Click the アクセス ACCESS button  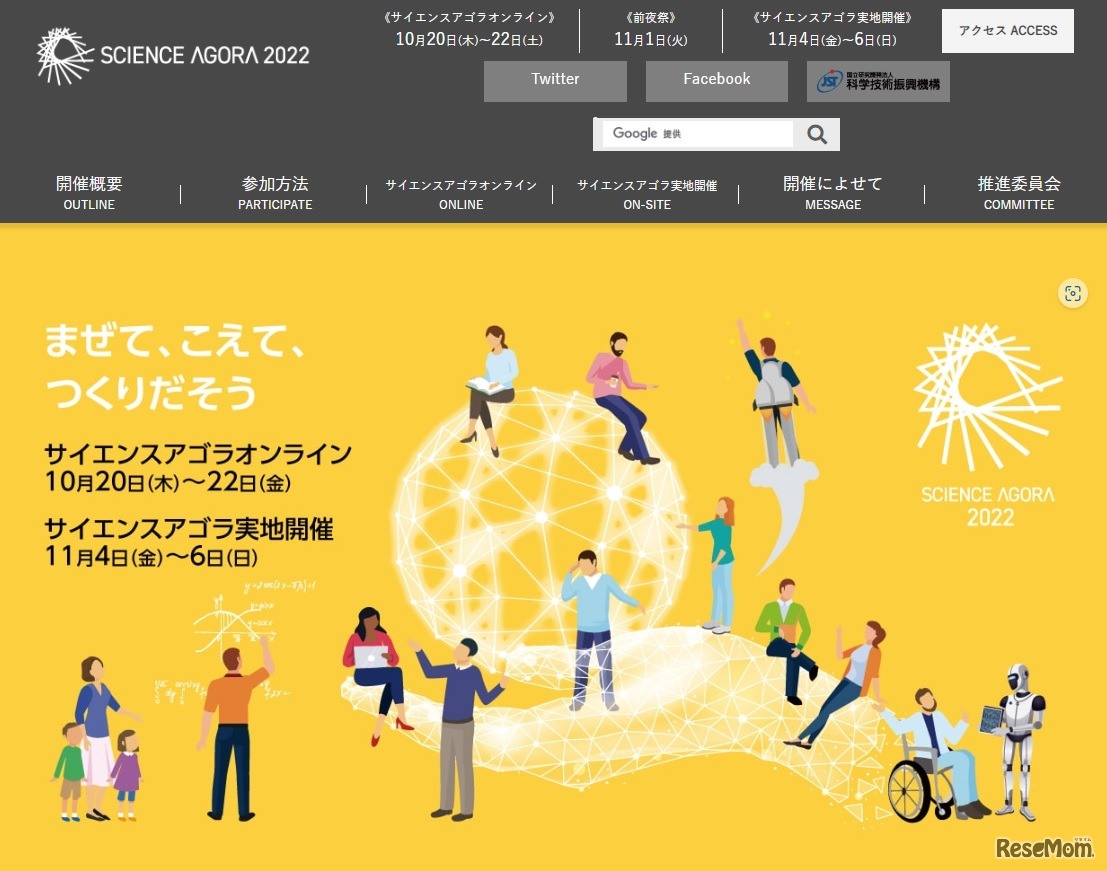coord(1007,31)
